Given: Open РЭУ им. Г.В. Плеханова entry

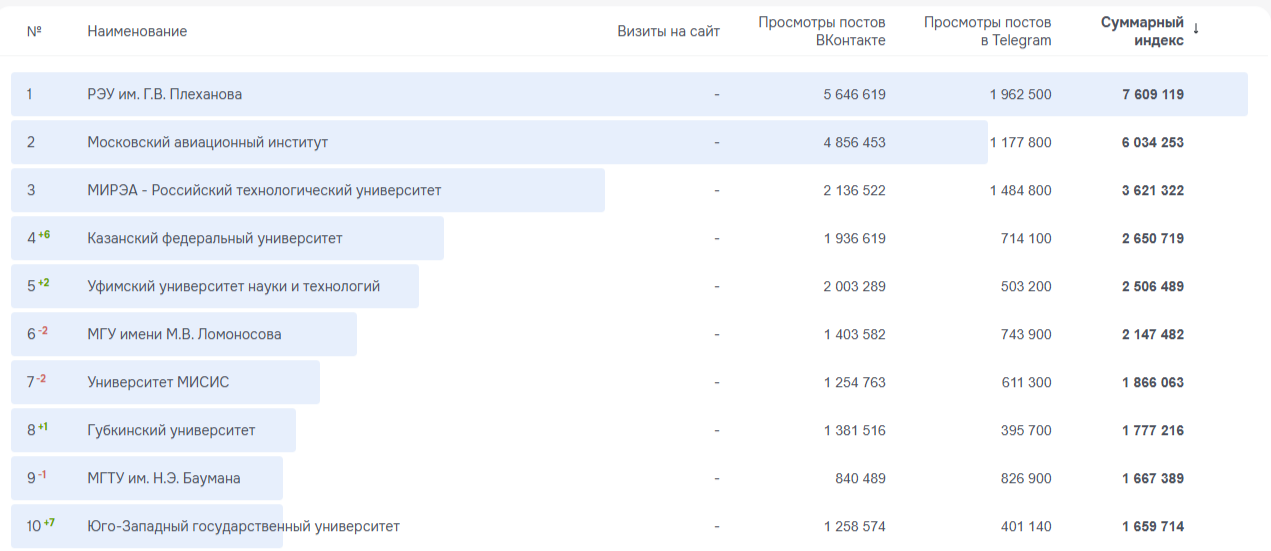Looking at the screenshot, I should 164,94.
